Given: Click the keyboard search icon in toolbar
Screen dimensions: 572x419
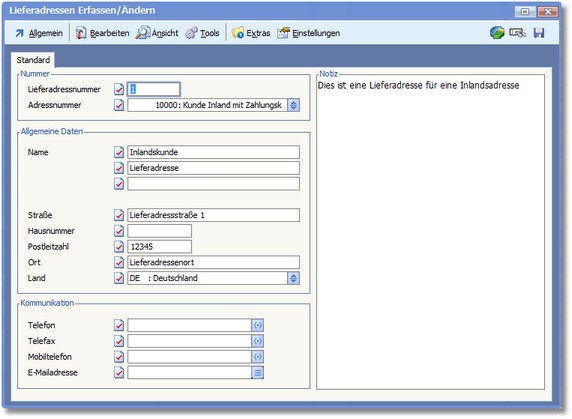Looking at the screenshot, I should 517,33.
